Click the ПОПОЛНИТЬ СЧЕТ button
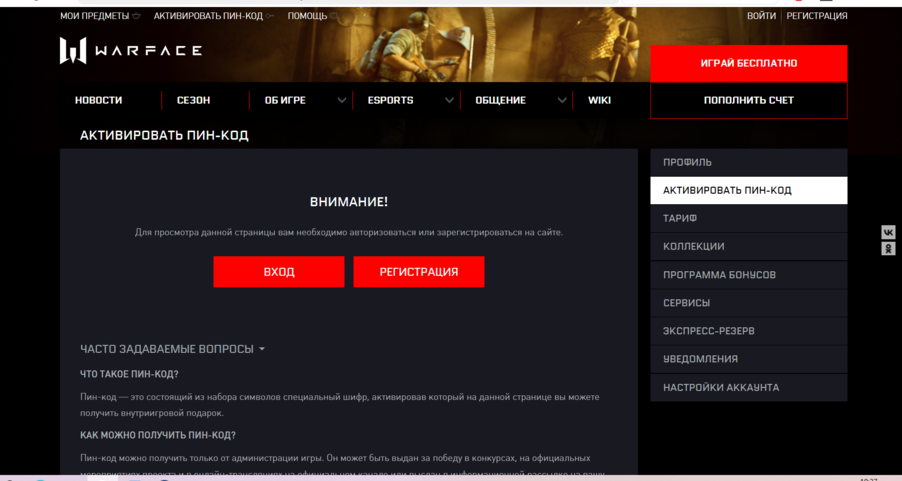Viewport: 902px width, 481px height. click(x=748, y=100)
